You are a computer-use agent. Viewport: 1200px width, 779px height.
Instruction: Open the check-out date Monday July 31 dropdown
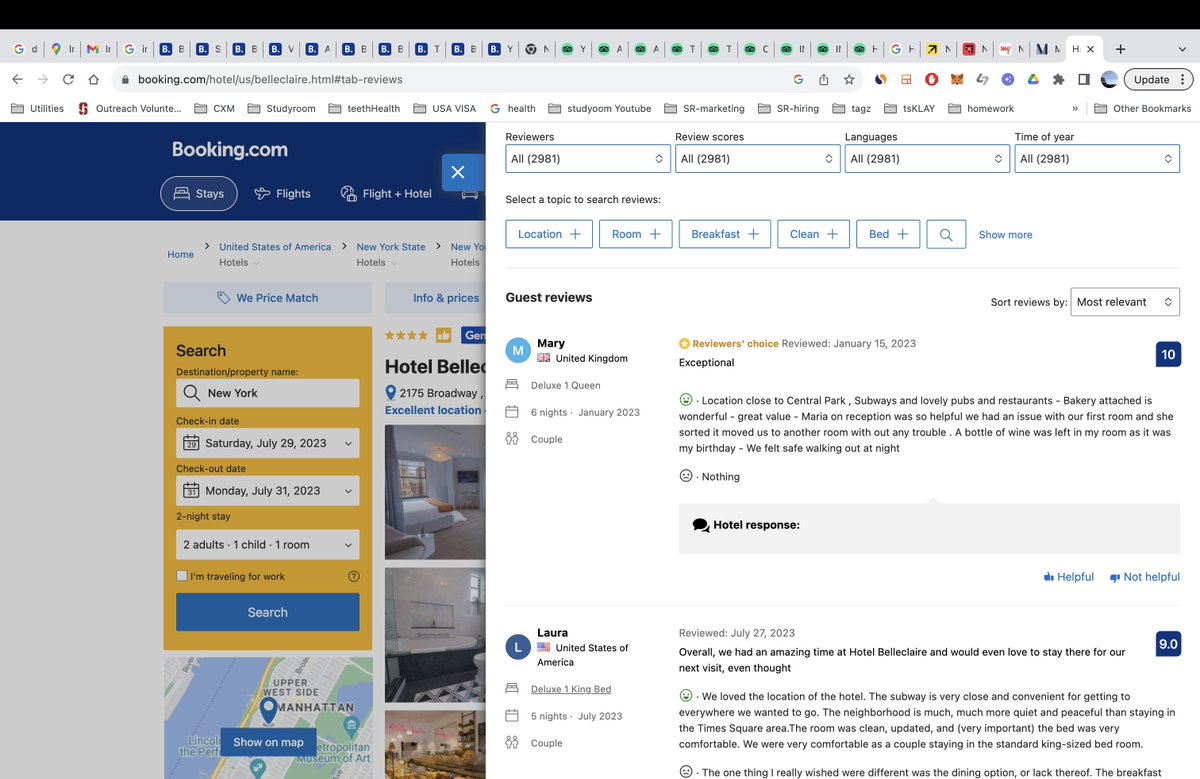pos(268,491)
